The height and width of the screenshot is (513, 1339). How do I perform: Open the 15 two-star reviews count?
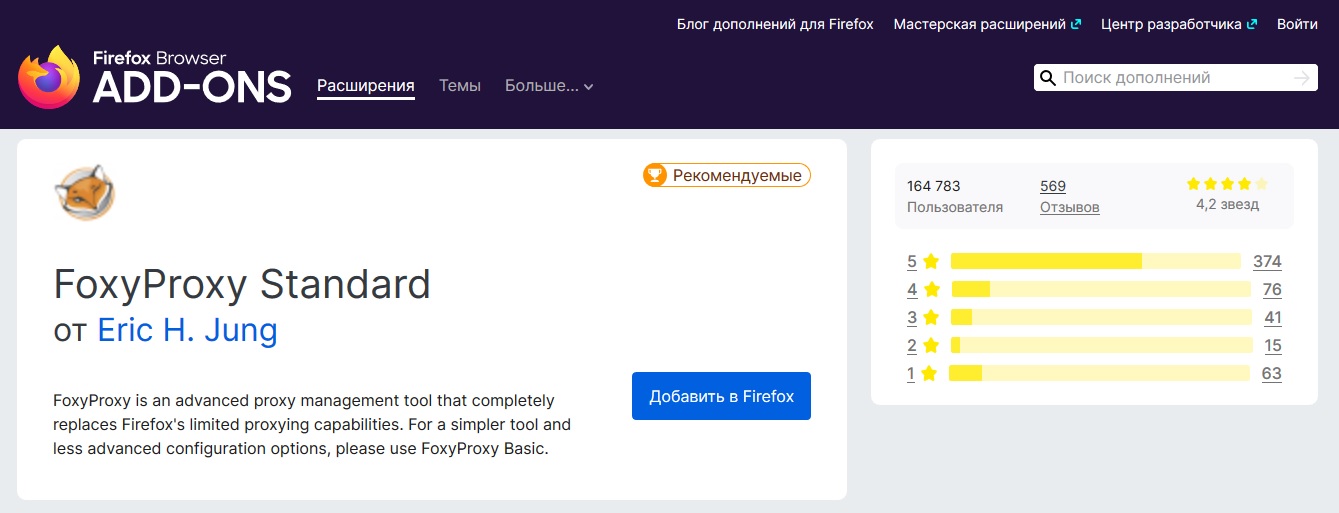tap(1273, 346)
